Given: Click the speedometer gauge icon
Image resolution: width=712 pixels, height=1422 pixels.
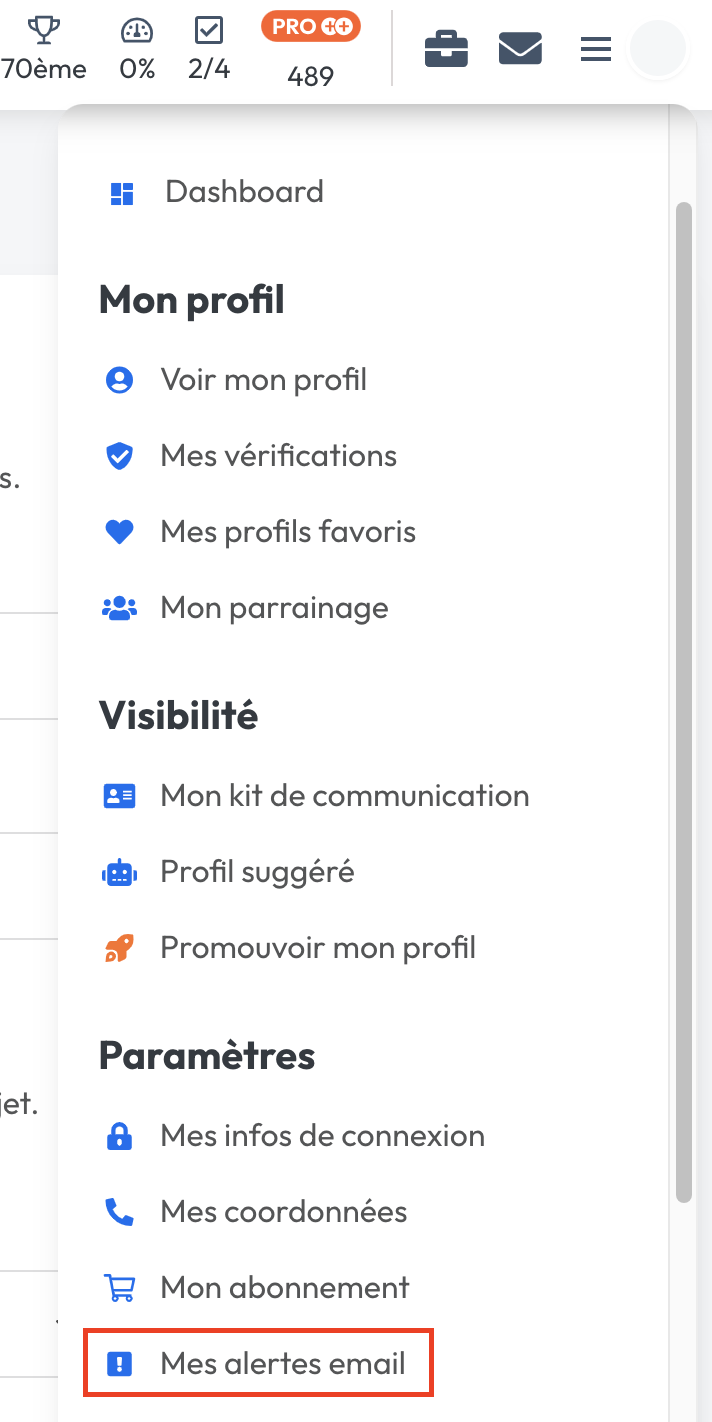Looking at the screenshot, I should (x=137, y=30).
